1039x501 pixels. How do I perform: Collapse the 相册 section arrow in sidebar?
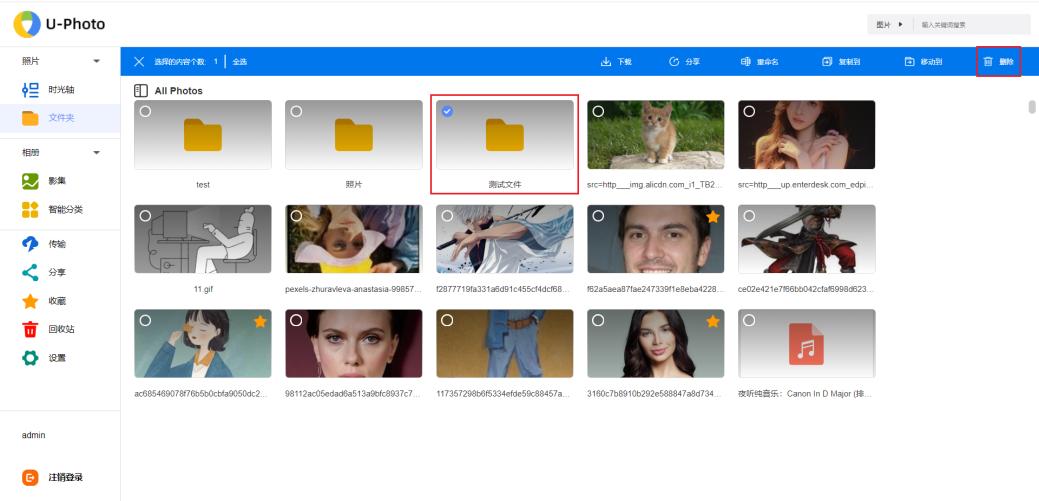97,153
